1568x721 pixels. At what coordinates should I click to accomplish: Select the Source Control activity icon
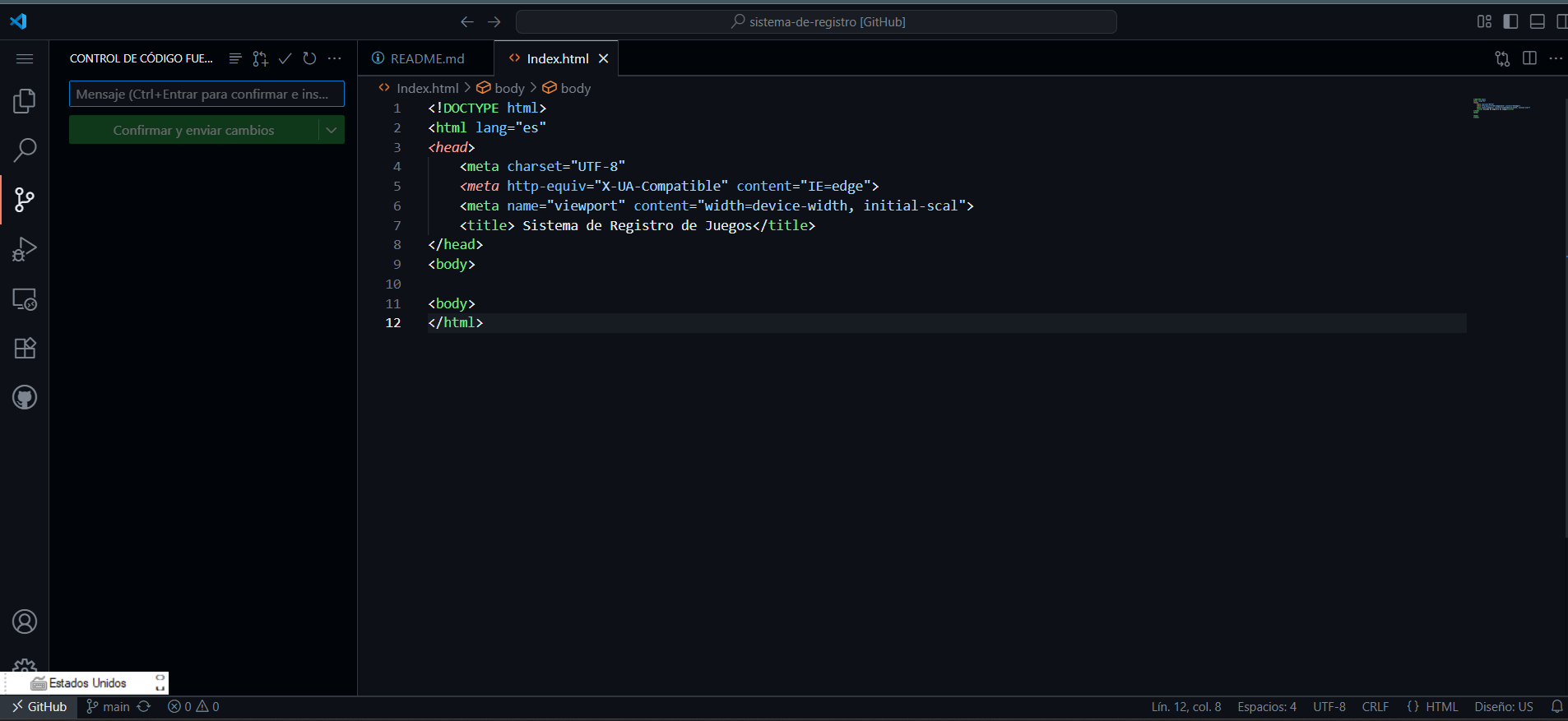coord(25,200)
